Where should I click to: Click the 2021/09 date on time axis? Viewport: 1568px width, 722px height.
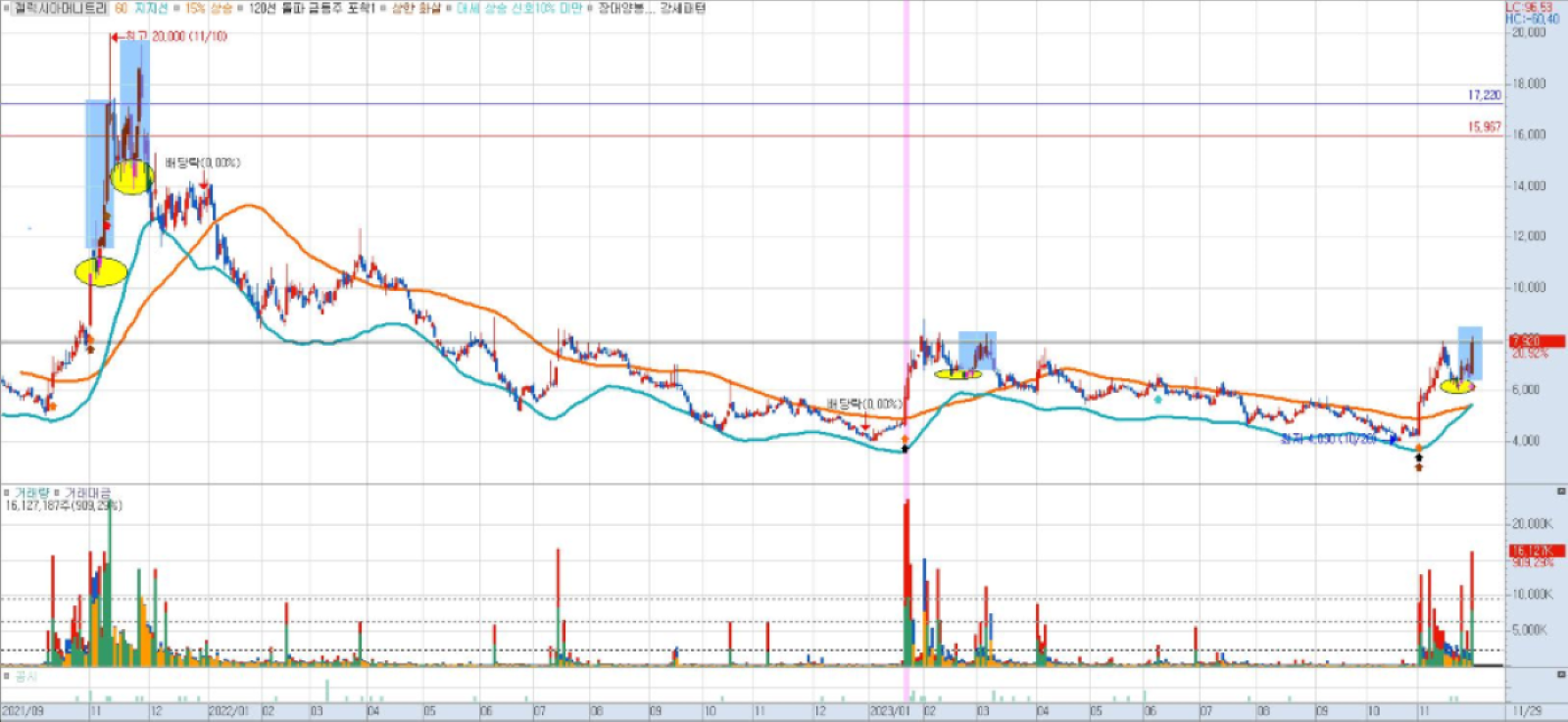click(23, 710)
